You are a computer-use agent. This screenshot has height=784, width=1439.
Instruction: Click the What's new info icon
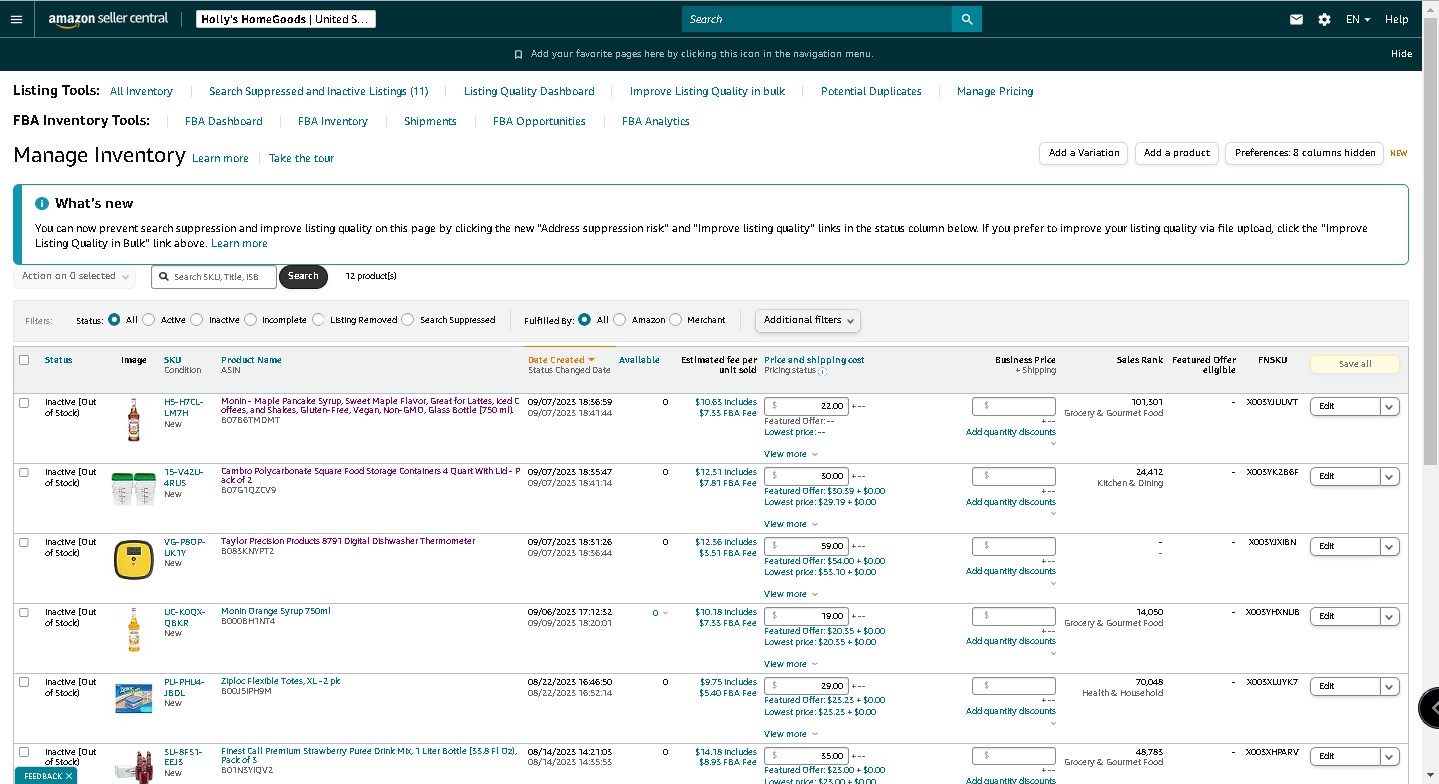click(42, 203)
